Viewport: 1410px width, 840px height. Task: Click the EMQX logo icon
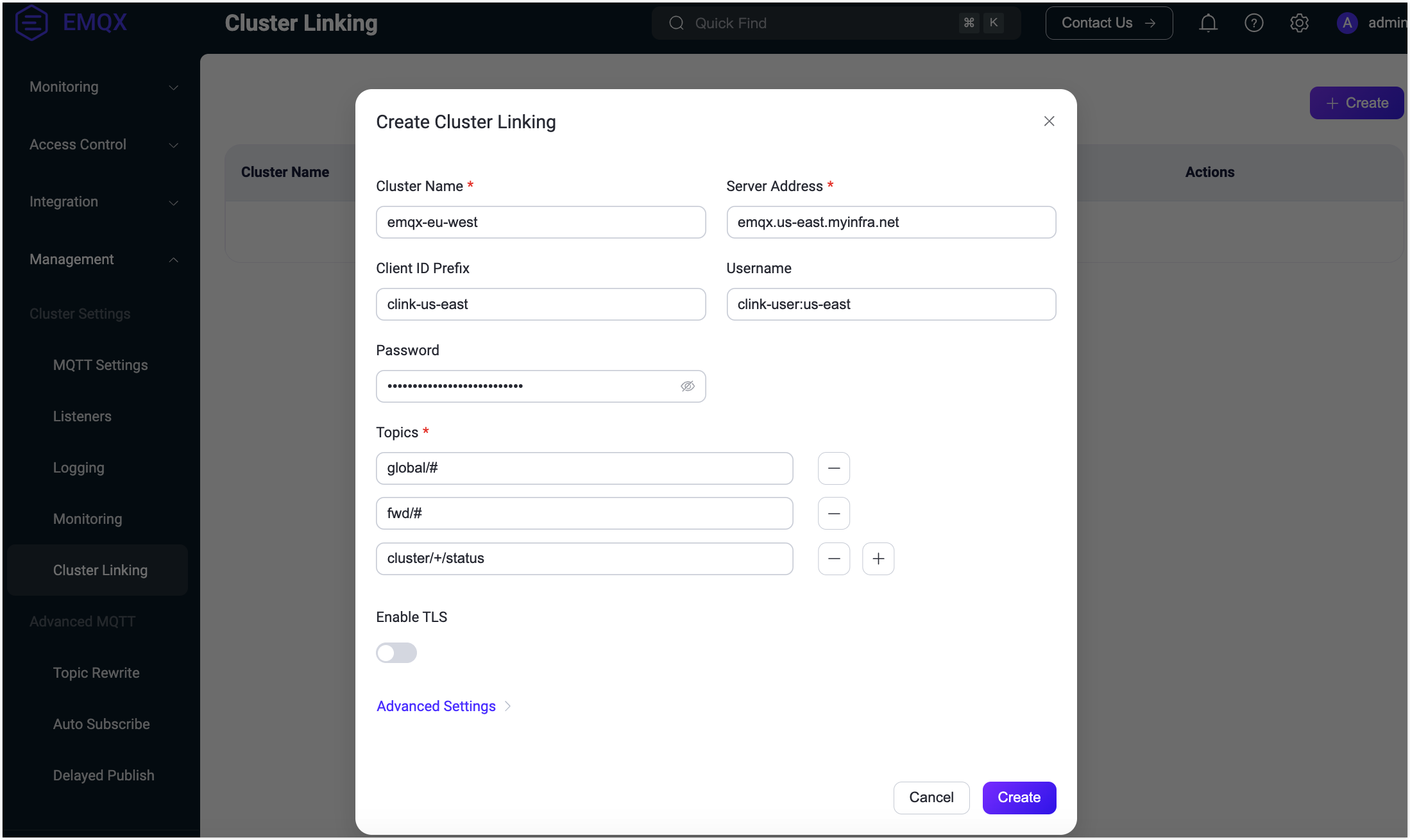pos(33,21)
